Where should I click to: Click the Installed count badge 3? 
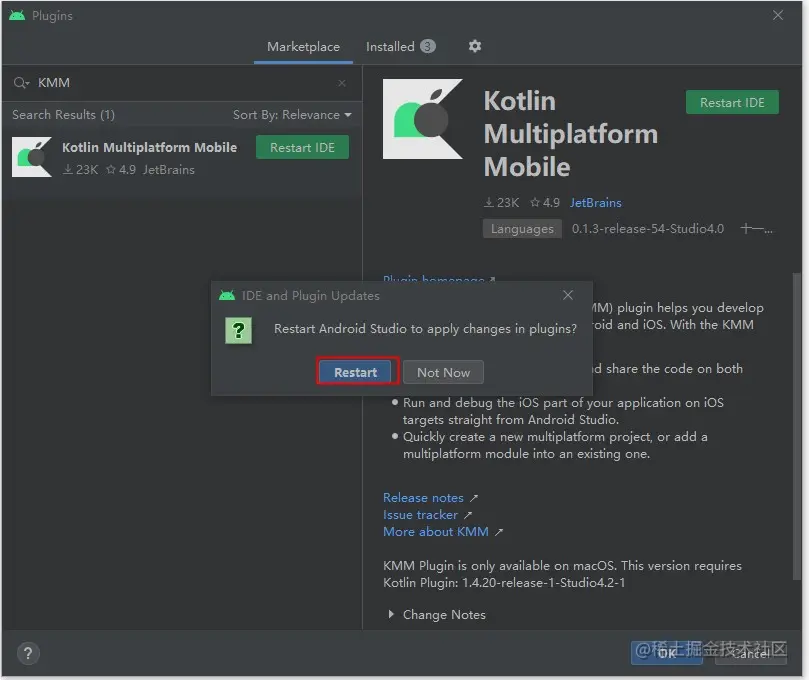pos(427,46)
